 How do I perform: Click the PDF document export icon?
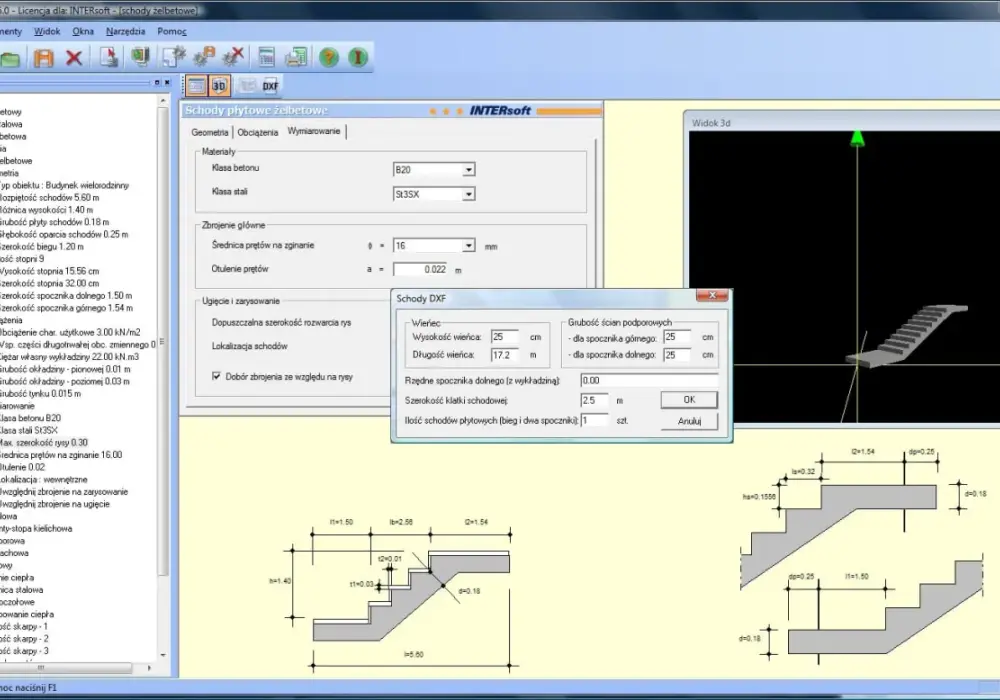pyautogui.click(x=109, y=57)
